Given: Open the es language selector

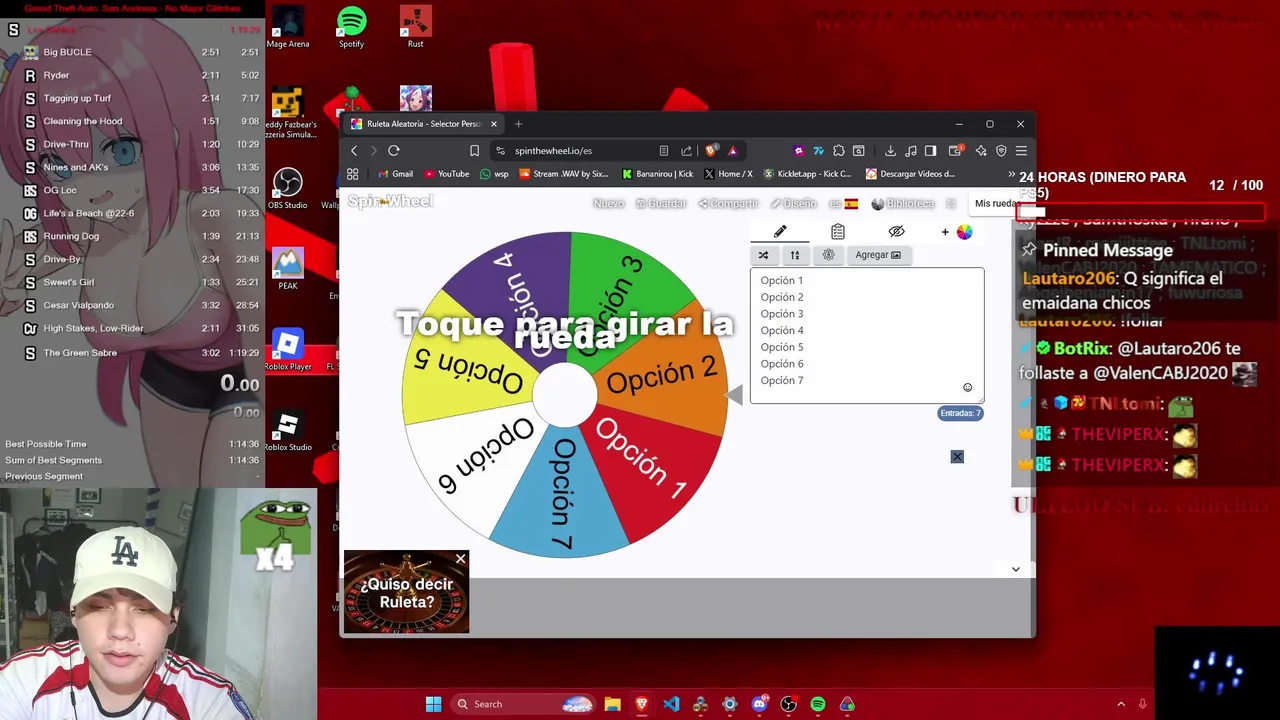Looking at the screenshot, I should click(843, 203).
